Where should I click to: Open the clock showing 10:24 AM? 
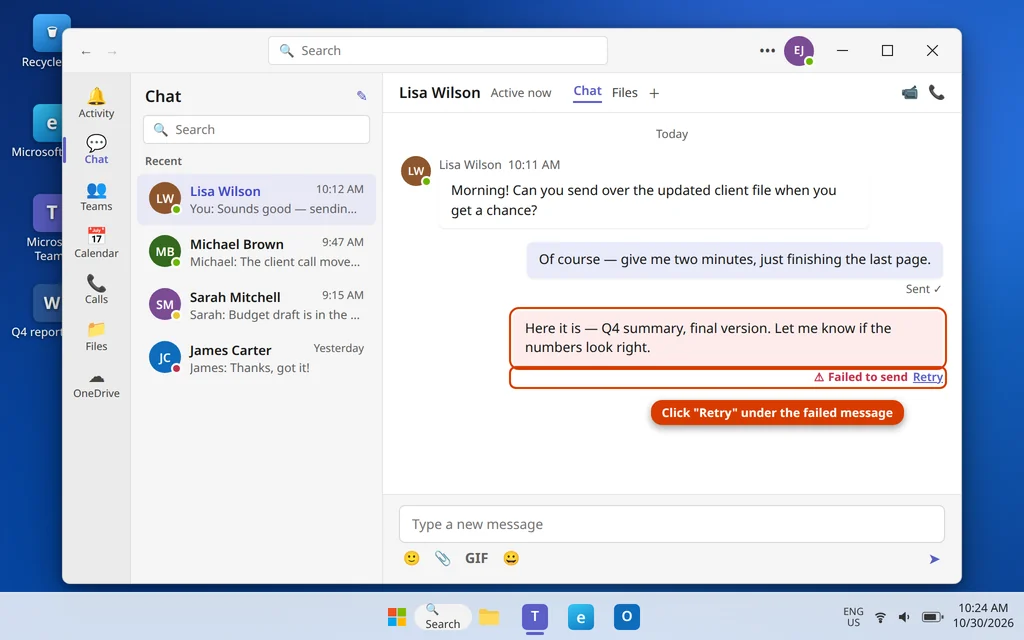tap(983, 615)
